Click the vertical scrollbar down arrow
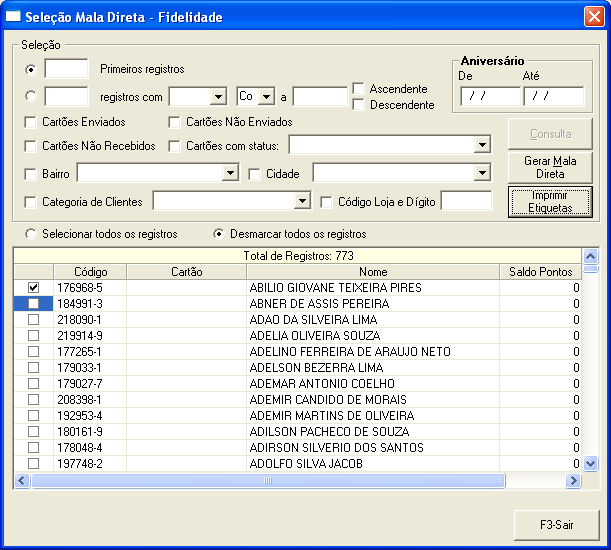 (589, 464)
